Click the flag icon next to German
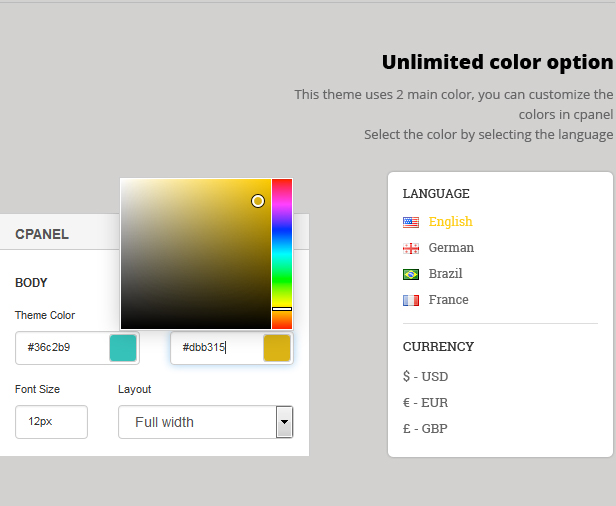This screenshot has width=616, height=506. pos(411,248)
